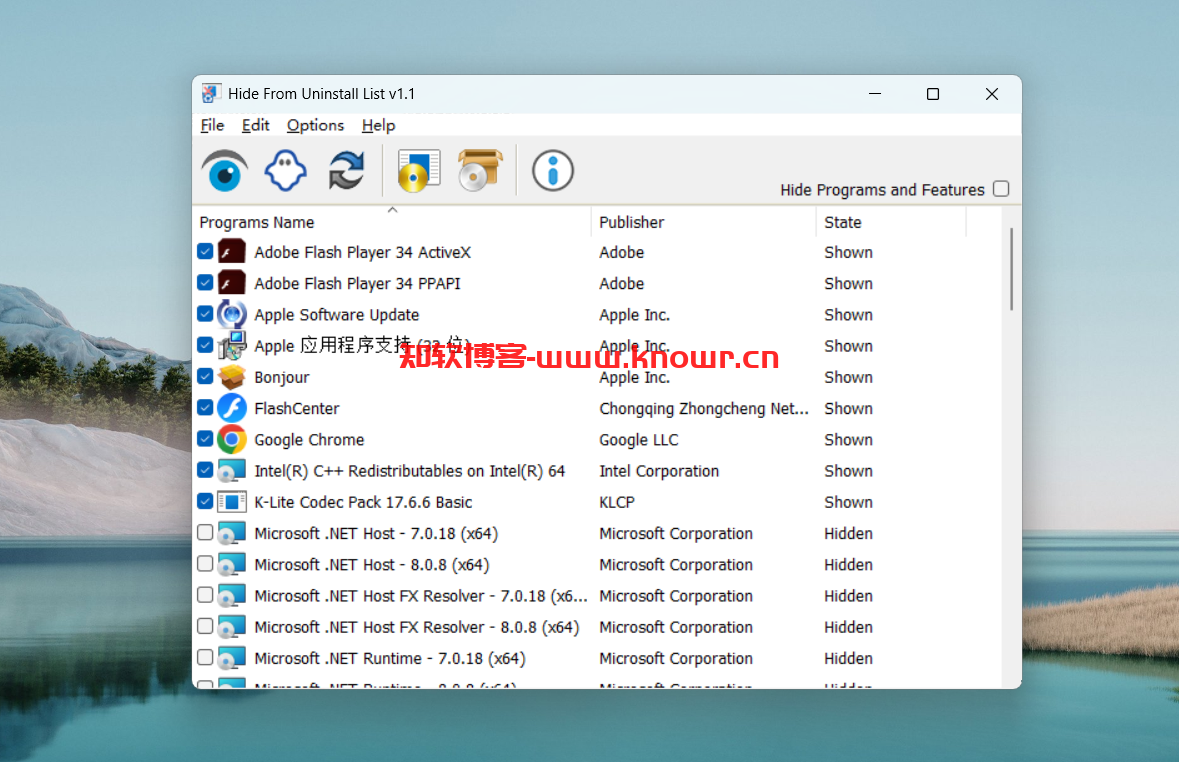This screenshot has height=762, width=1179.
Task: Select the FlashCenter program name
Action: click(297, 408)
